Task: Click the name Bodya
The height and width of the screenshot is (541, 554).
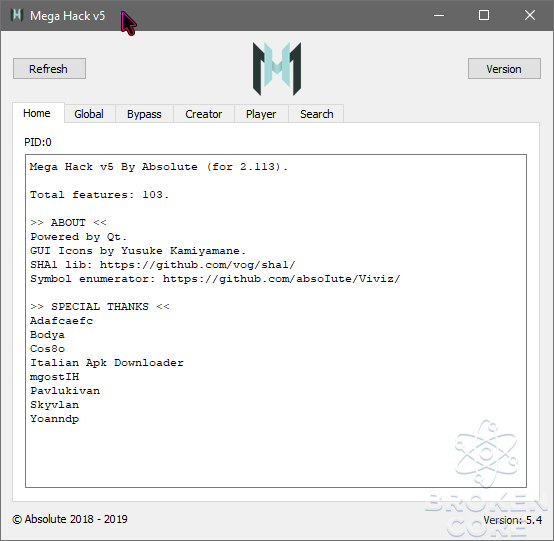Action: [x=47, y=335]
